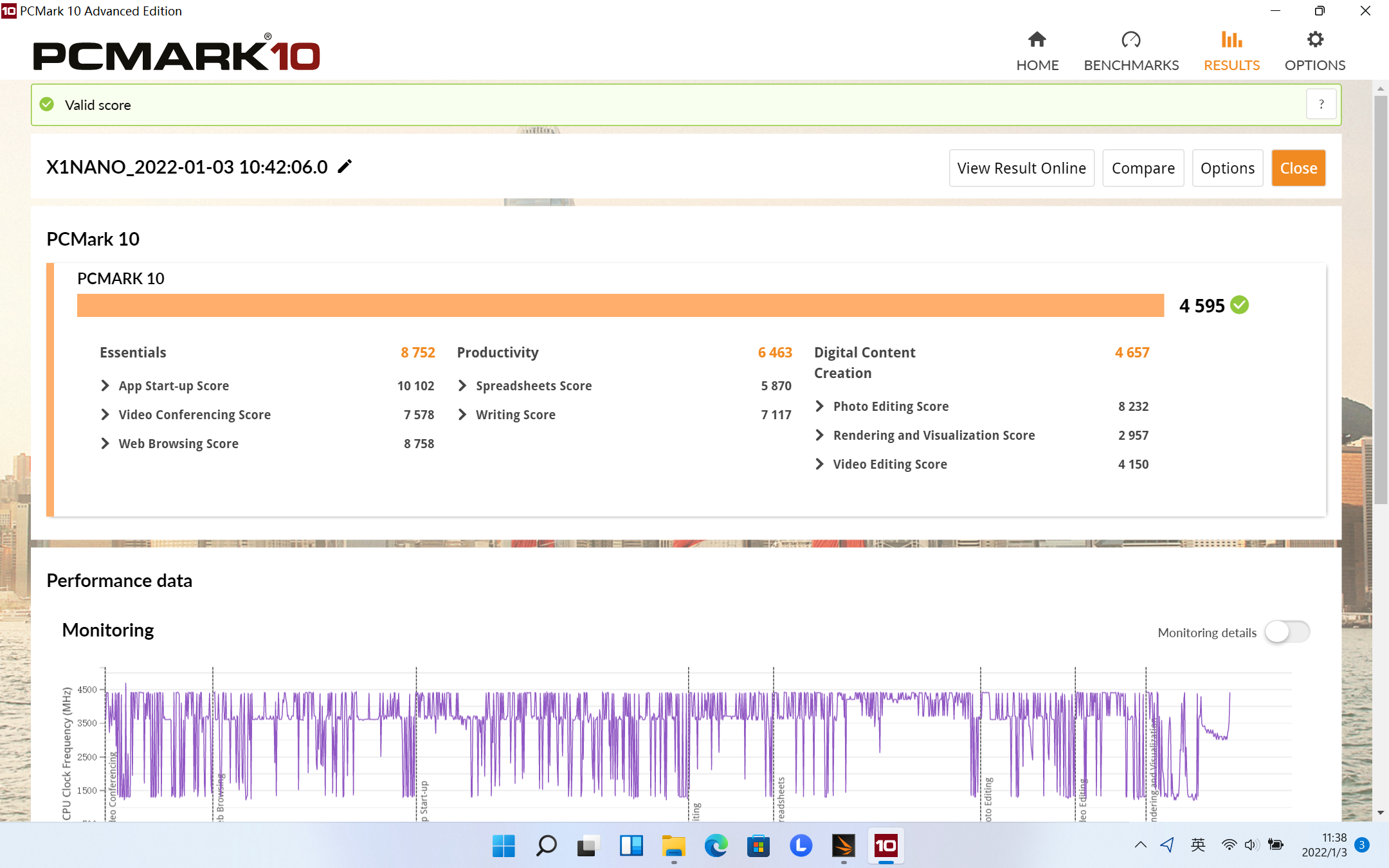Click View Result Online button
The width and height of the screenshot is (1389, 868).
[1021, 168]
